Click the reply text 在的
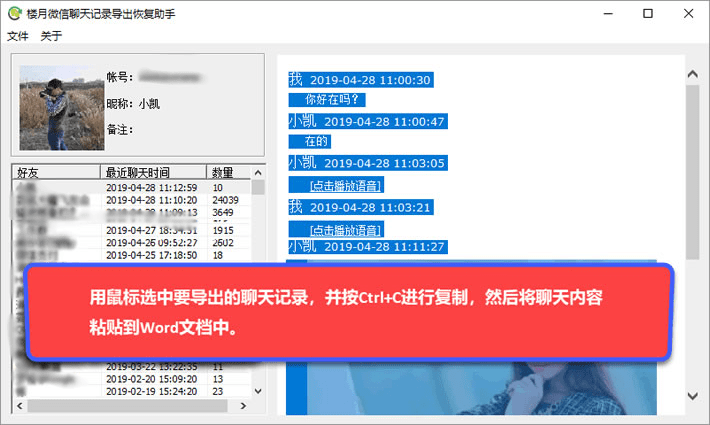The width and height of the screenshot is (710, 425). point(316,142)
